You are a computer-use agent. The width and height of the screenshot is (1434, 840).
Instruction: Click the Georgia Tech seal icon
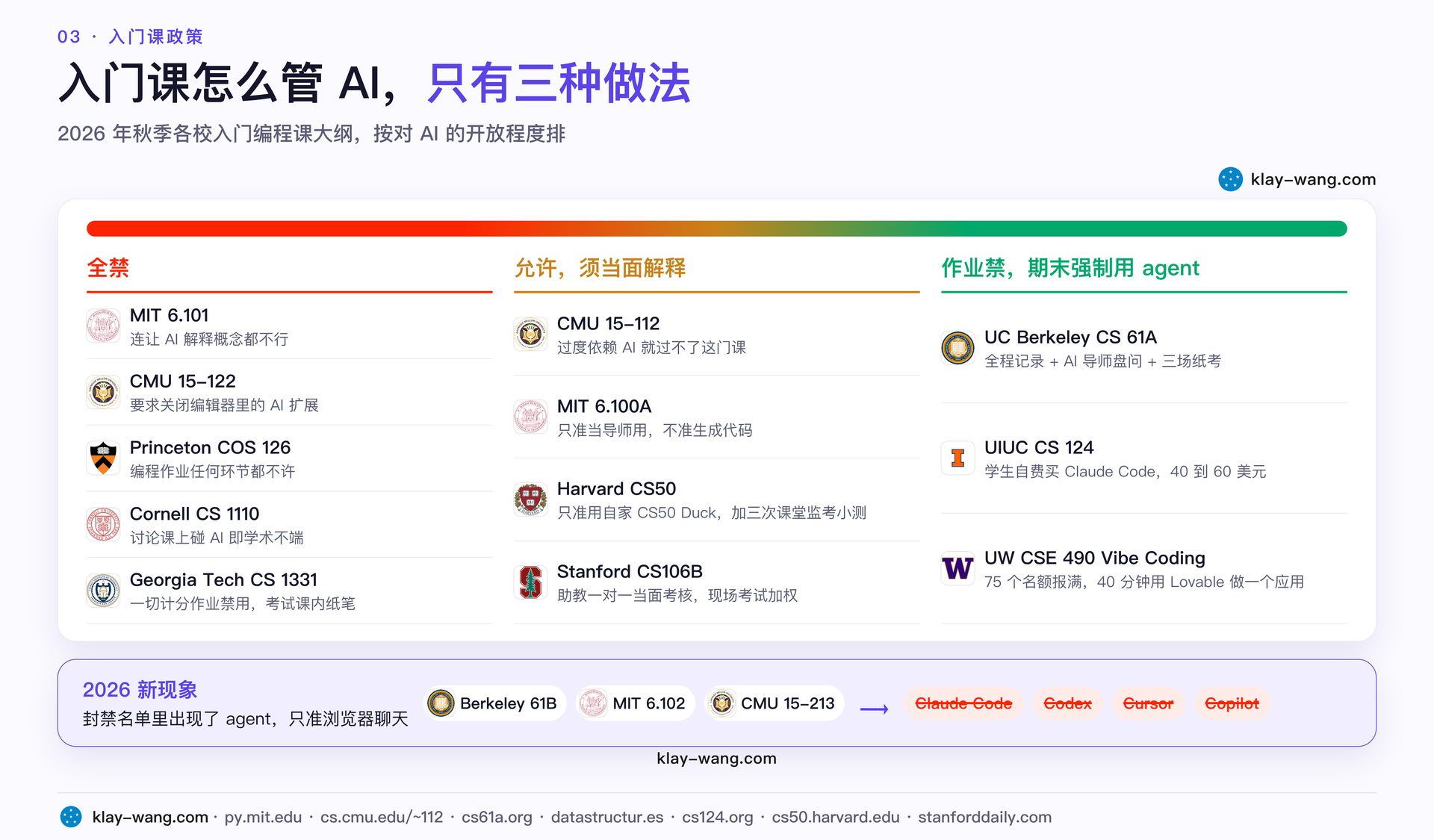click(x=103, y=591)
